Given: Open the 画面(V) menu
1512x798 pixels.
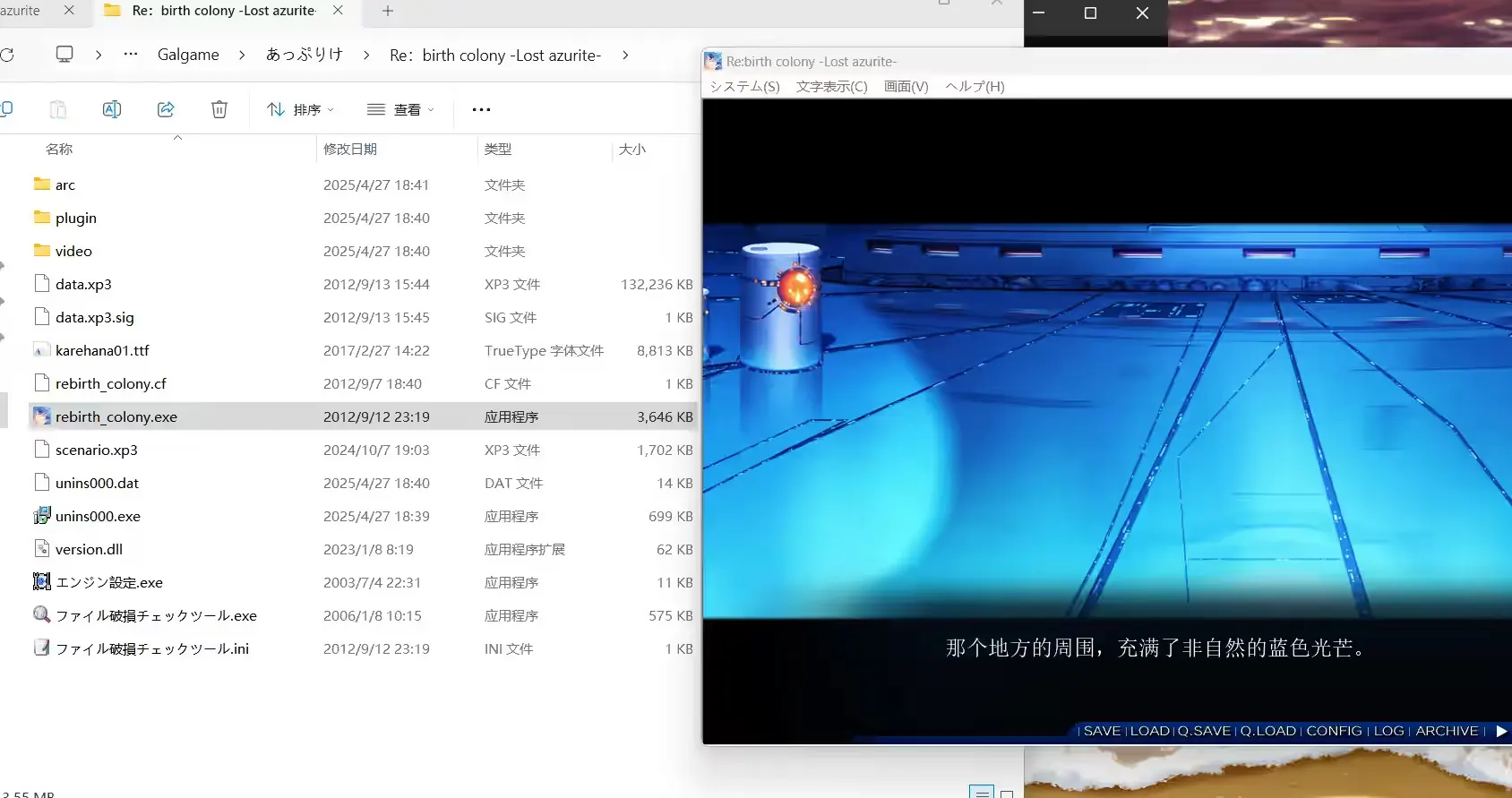Looking at the screenshot, I should 906,86.
